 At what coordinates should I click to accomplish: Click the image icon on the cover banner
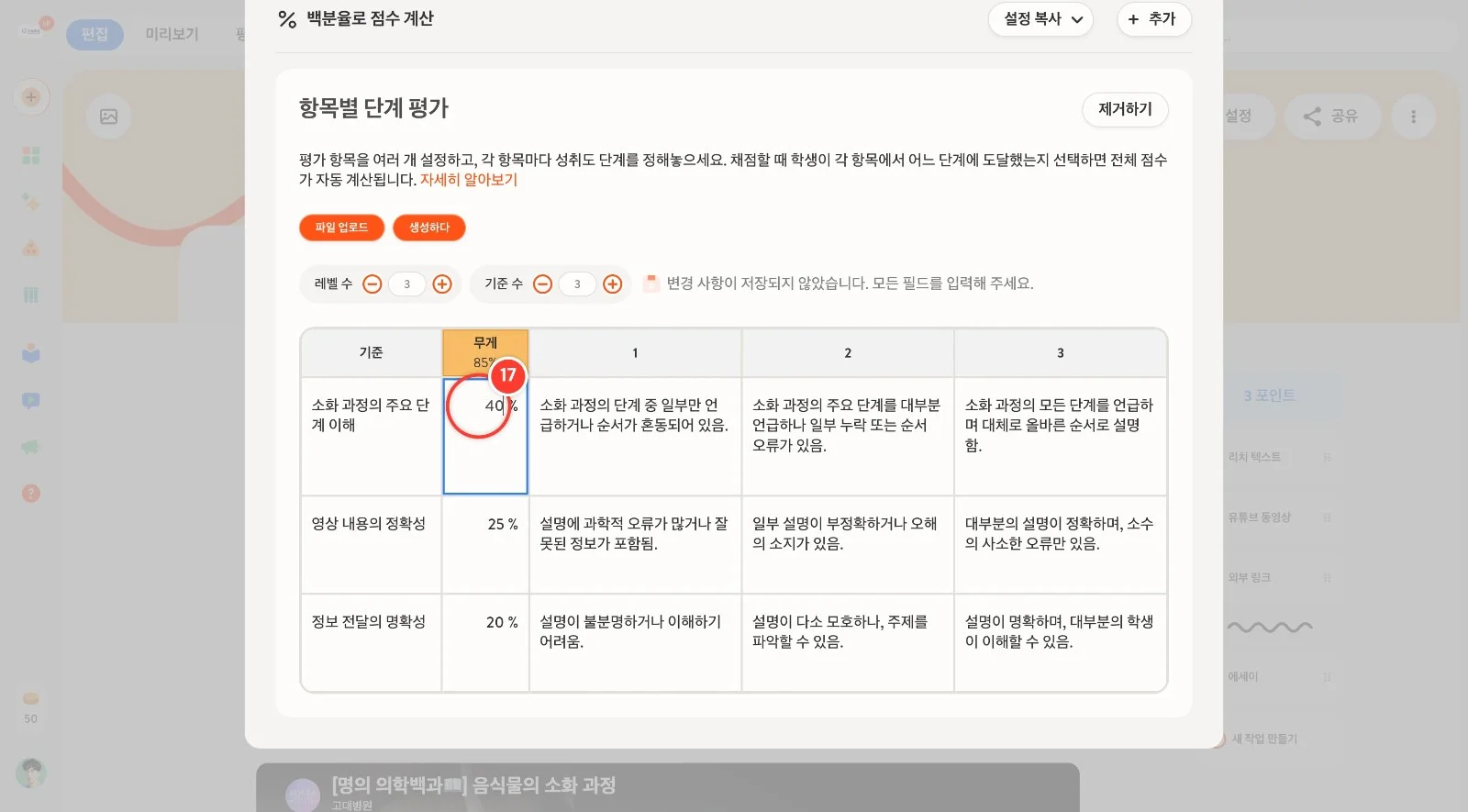click(109, 117)
